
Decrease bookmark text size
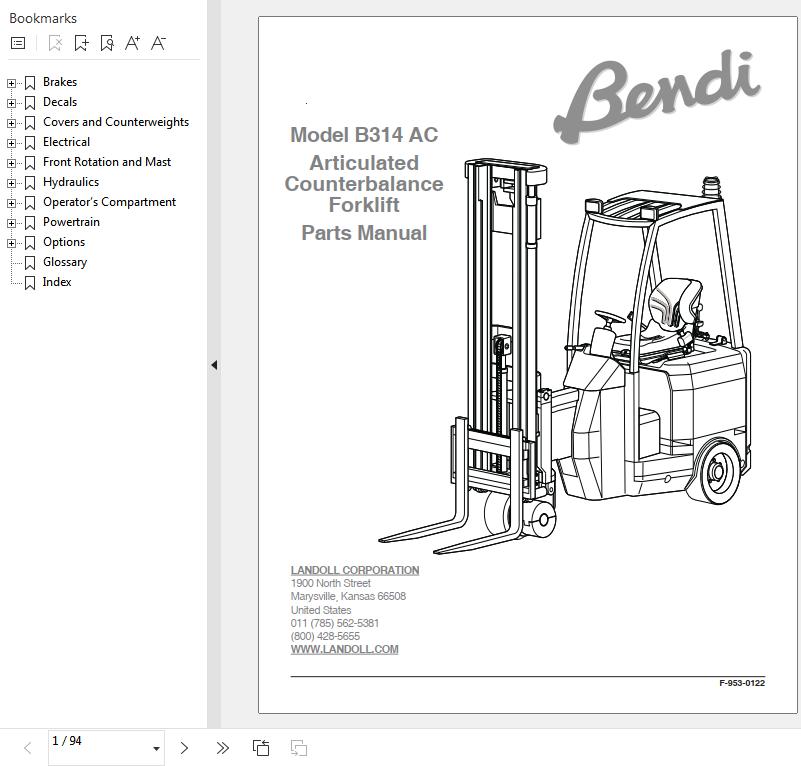coord(158,43)
